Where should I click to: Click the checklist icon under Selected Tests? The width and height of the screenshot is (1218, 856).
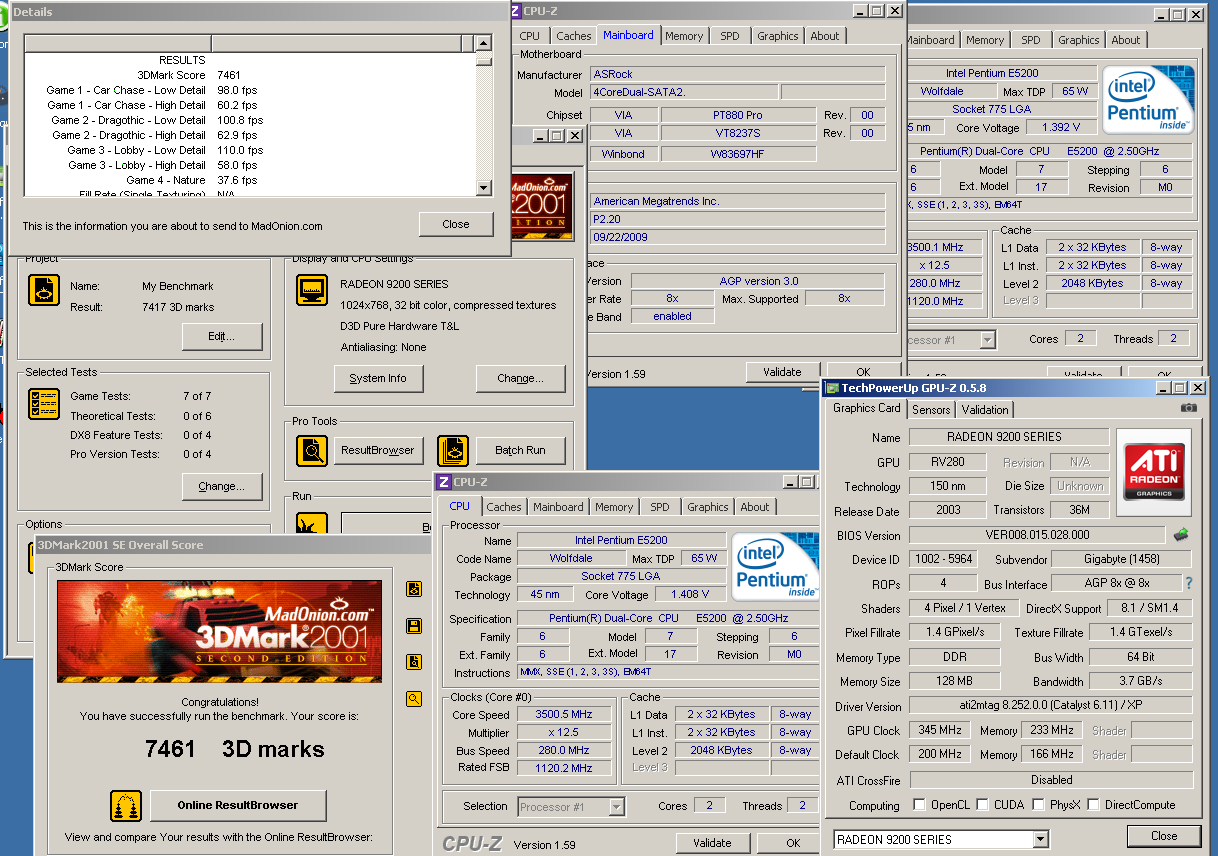(44, 404)
